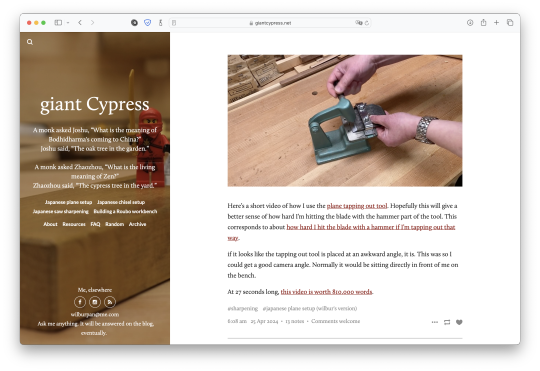Open the Safari downloads icon
540x371 pixels.
[470, 23]
